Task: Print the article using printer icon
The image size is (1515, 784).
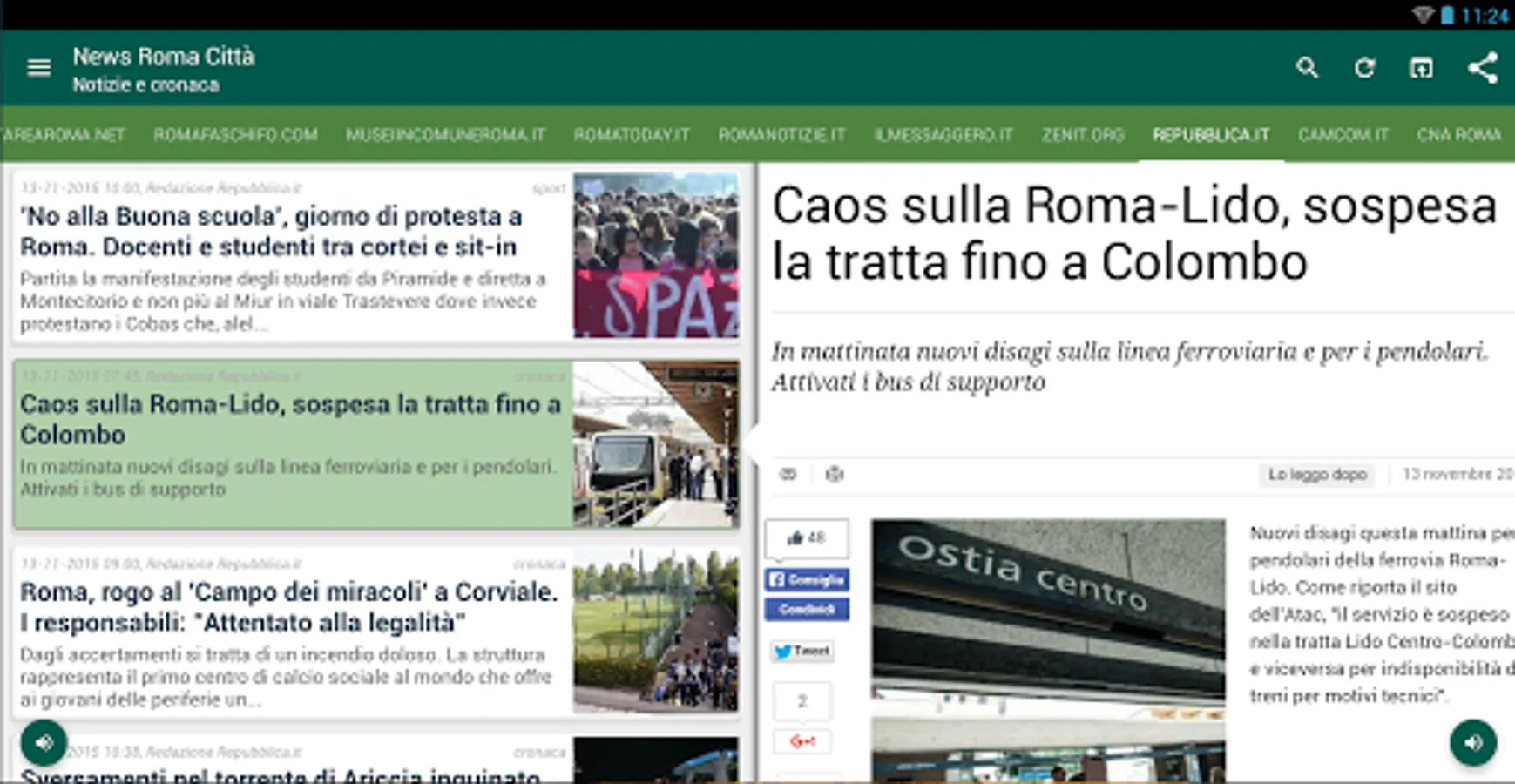Action: coord(835,474)
